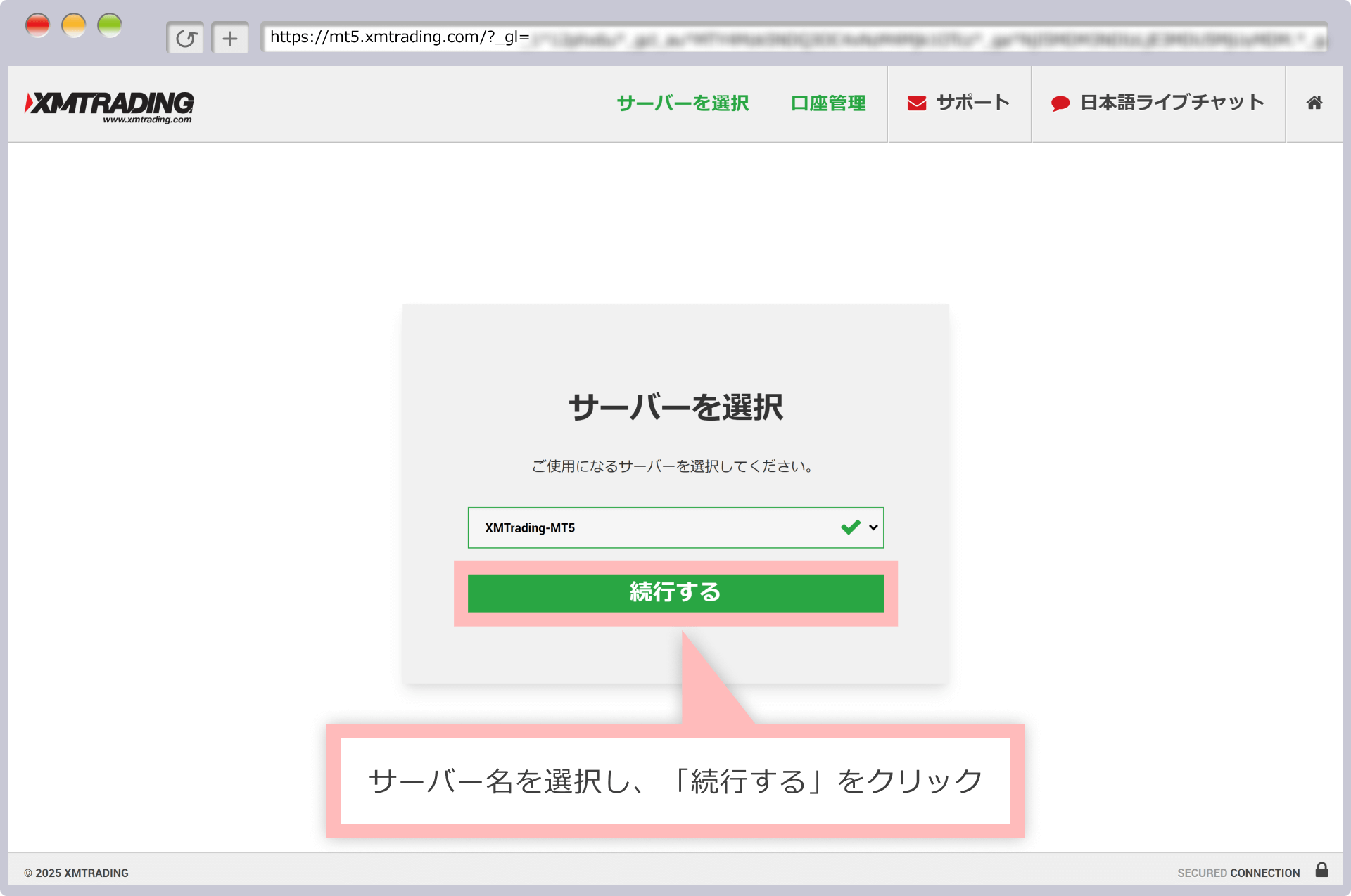Click the red window close button
1351x896 pixels.
point(37,25)
